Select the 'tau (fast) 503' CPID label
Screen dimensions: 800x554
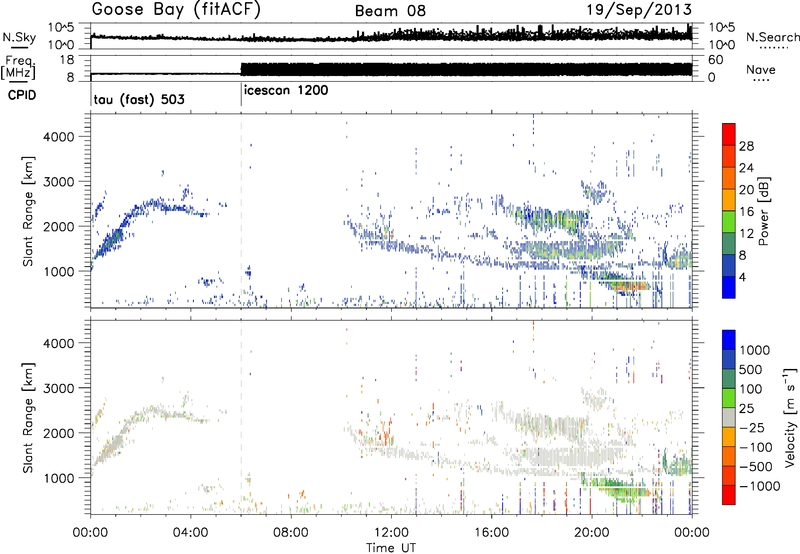pos(139,99)
